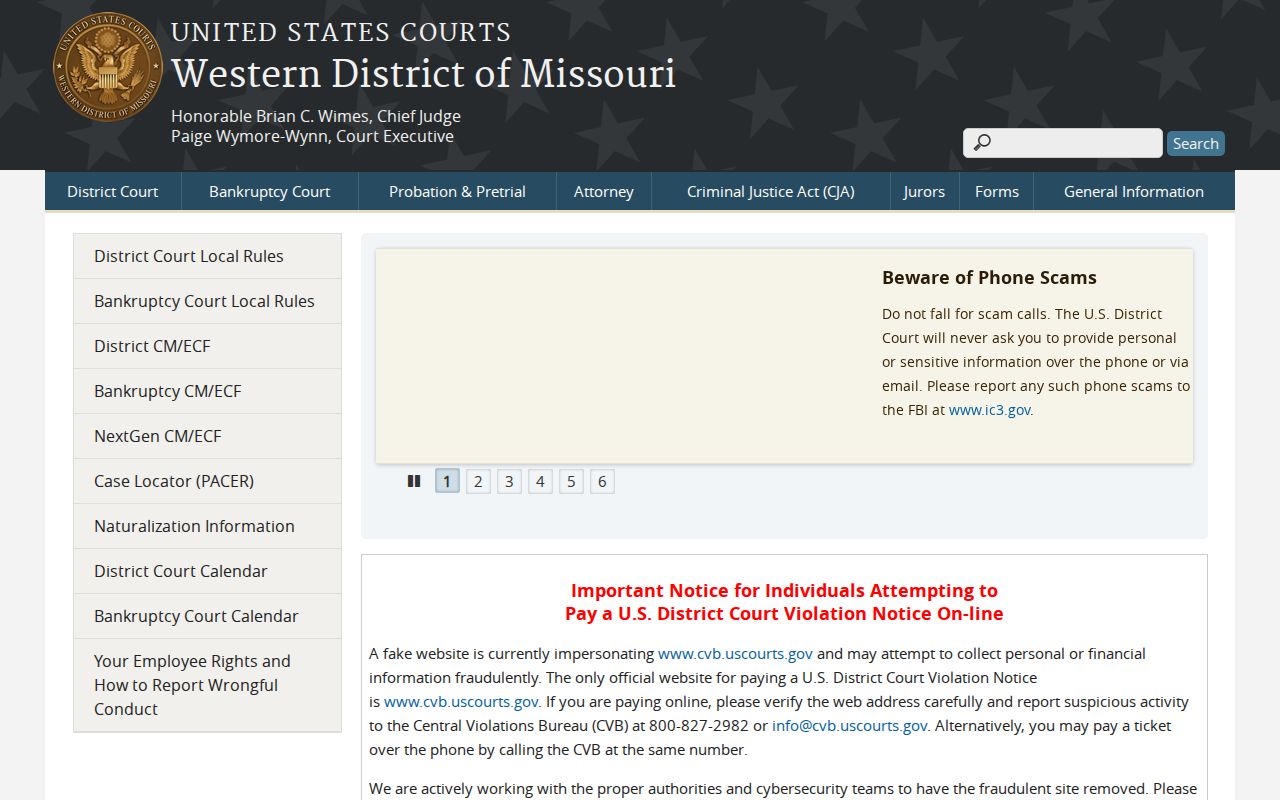This screenshot has width=1280, height=800.
Task: Focus the site search input field
Action: tap(1063, 143)
